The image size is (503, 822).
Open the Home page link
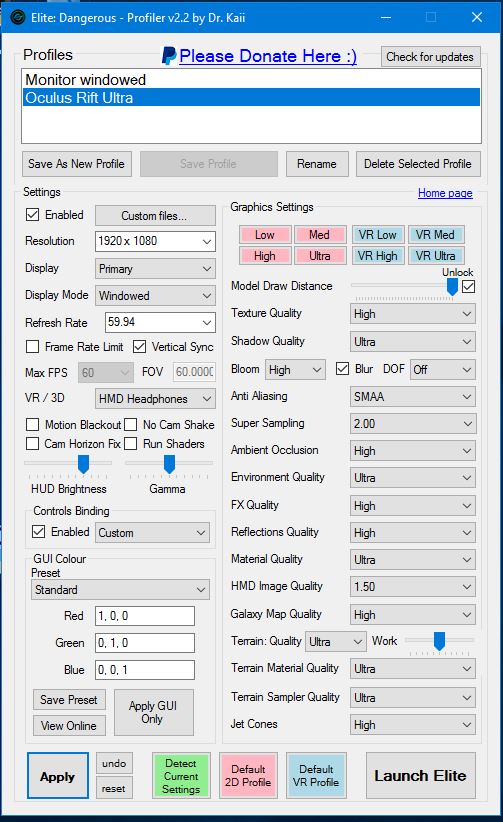[x=445, y=193]
